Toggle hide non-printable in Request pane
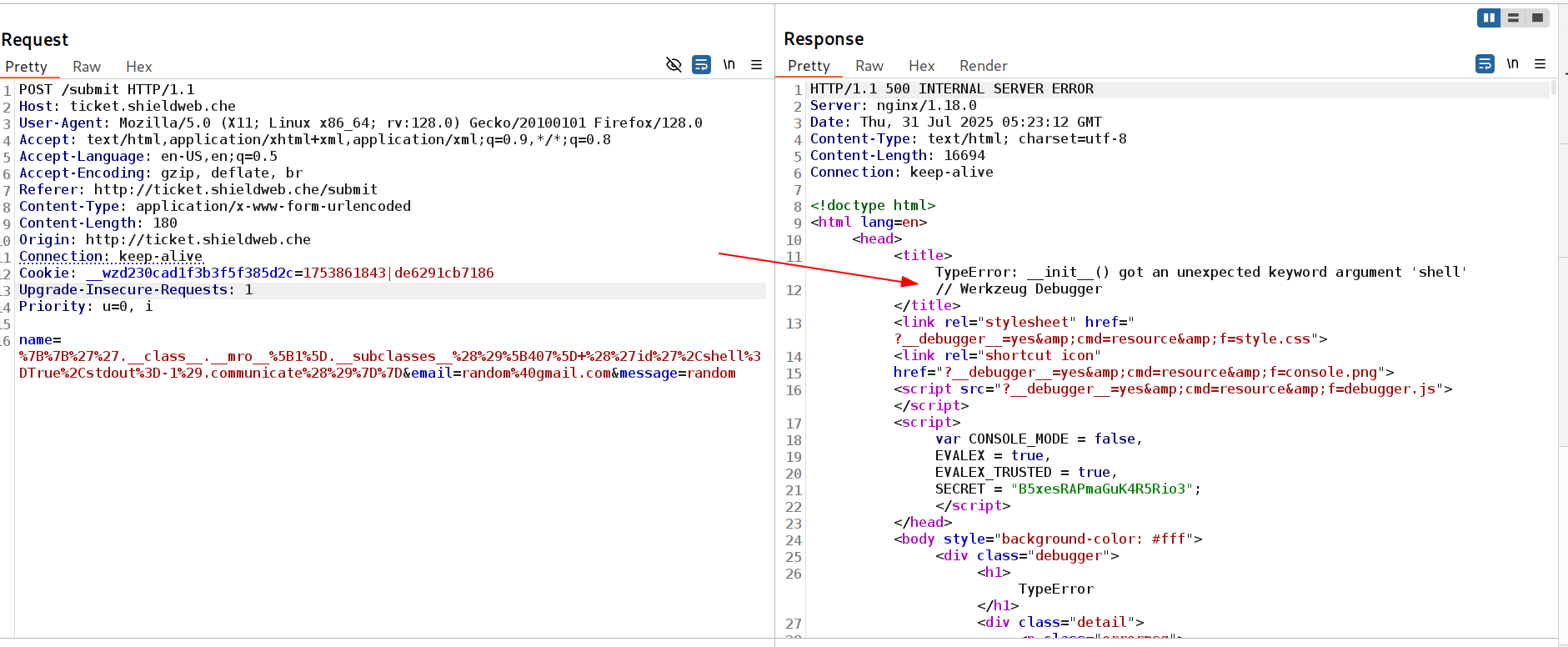Viewport: 1568px width, 647px height. (x=674, y=65)
